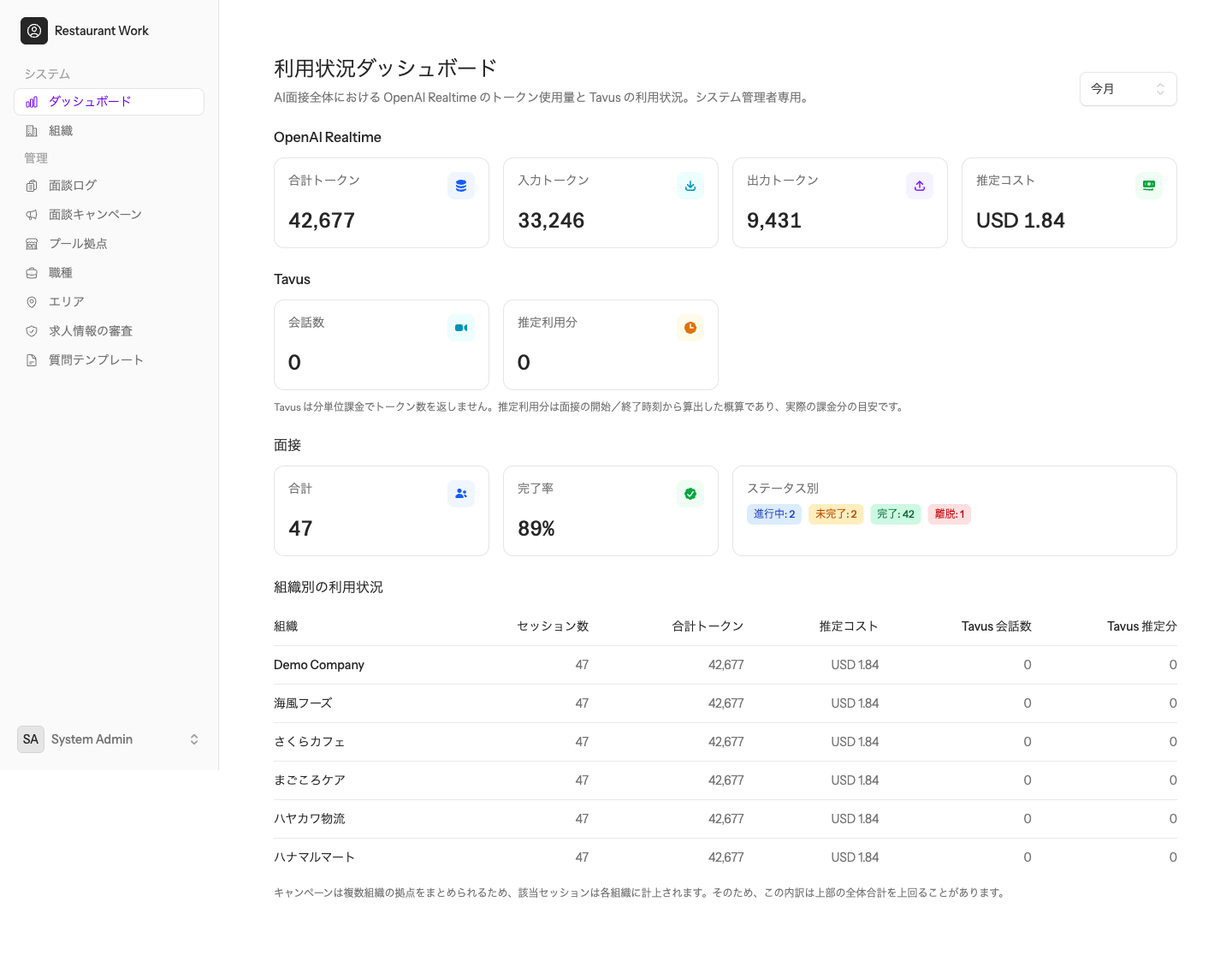Click the 面談ログ icon in sidebar

pyautogui.click(x=32, y=186)
